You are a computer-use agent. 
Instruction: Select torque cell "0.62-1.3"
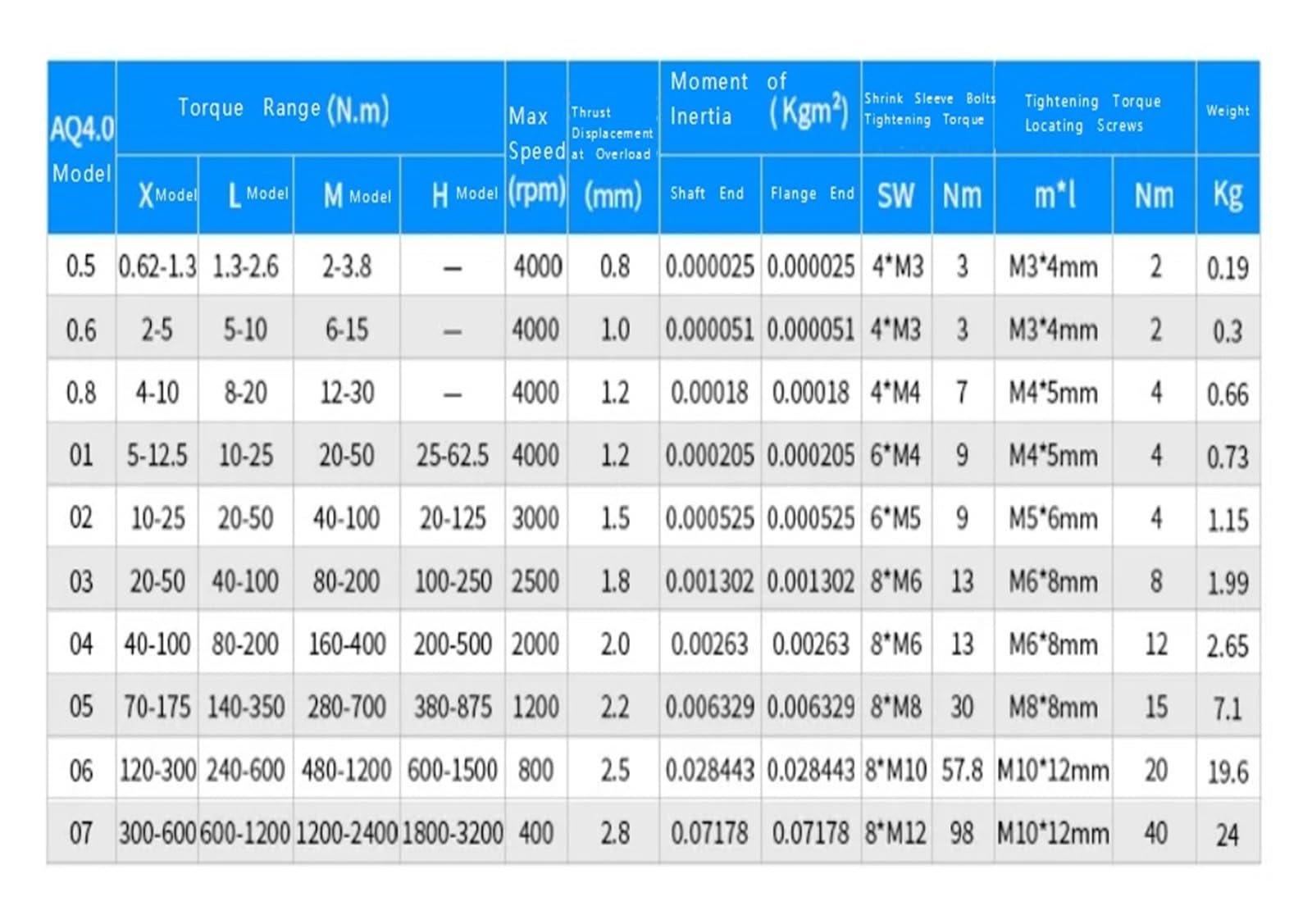(157, 266)
